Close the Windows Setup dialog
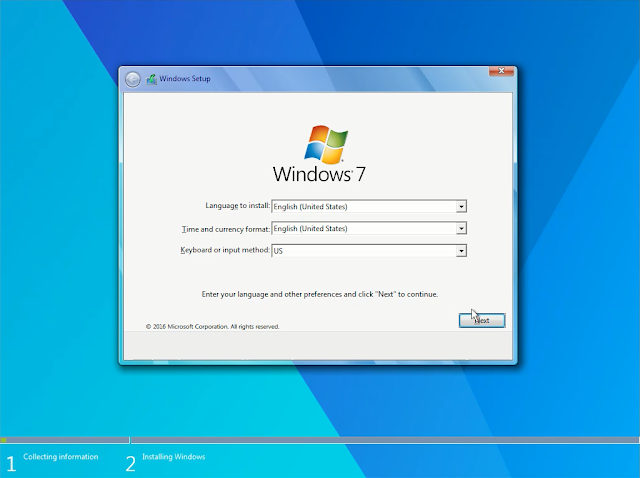 pos(501,71)
